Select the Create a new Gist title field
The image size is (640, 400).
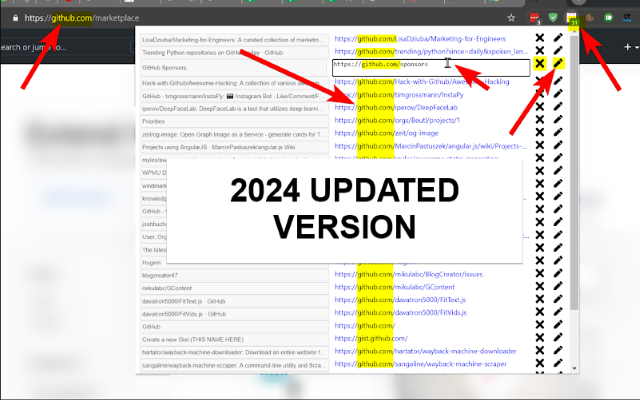(x=234, y=340)
